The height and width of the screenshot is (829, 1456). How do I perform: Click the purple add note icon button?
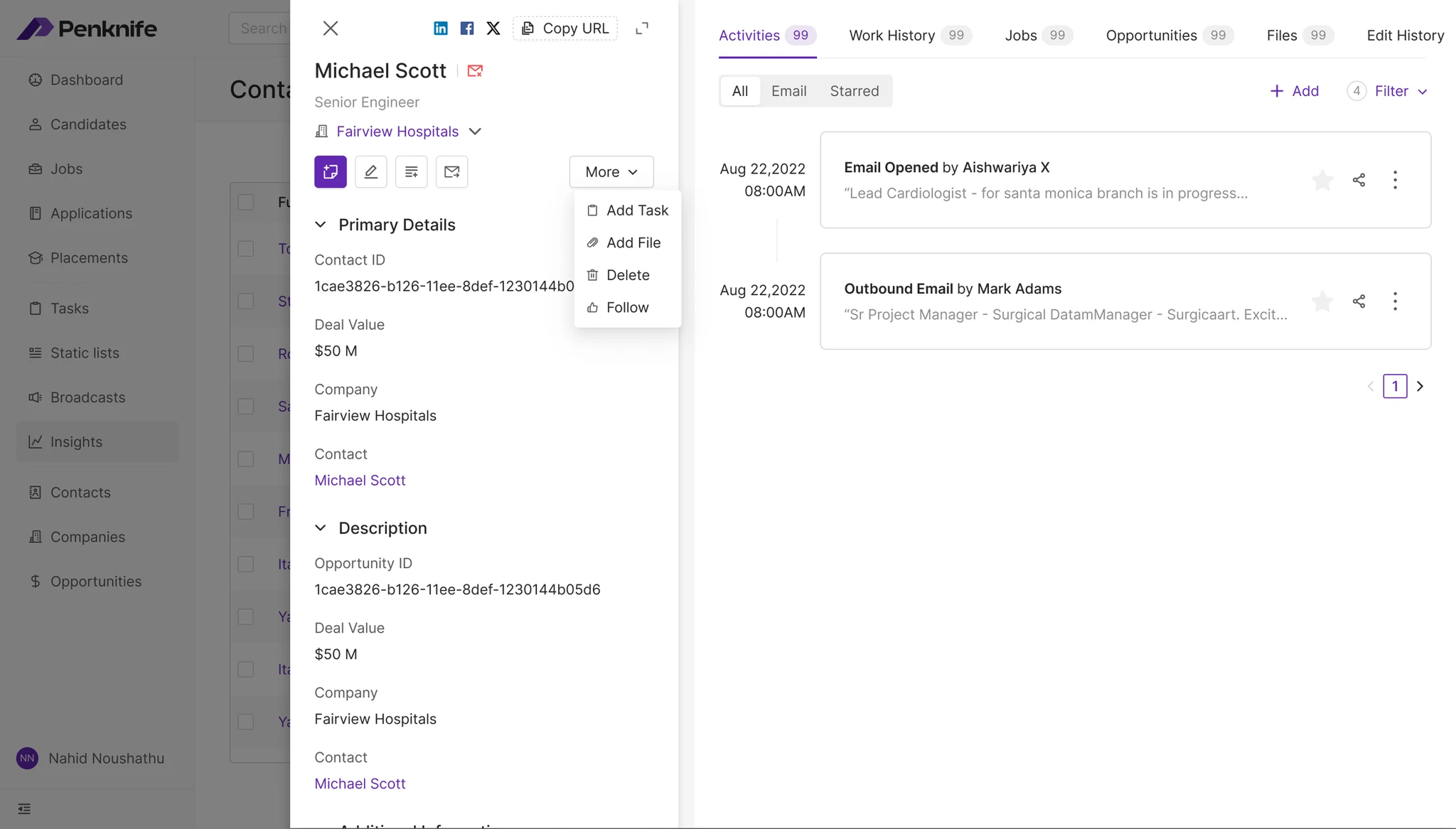[x=331, y=172]
